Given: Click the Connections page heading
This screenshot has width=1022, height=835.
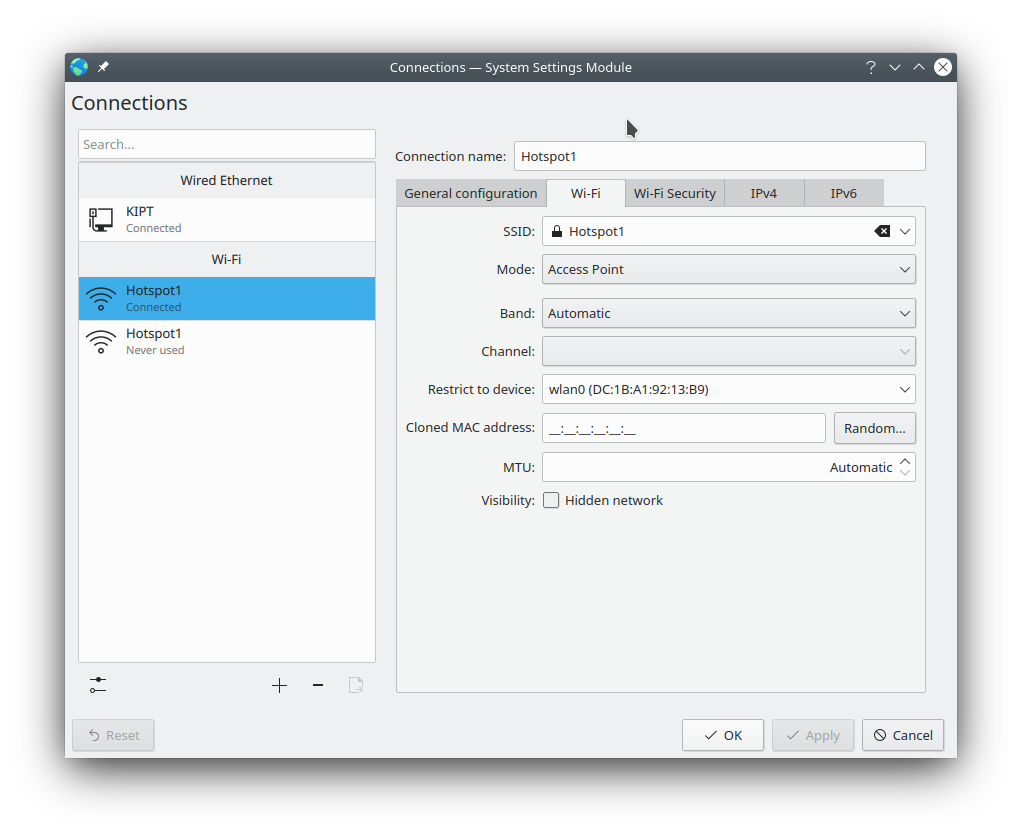Looking at the screenshot, I should click(x=129, y=103).
